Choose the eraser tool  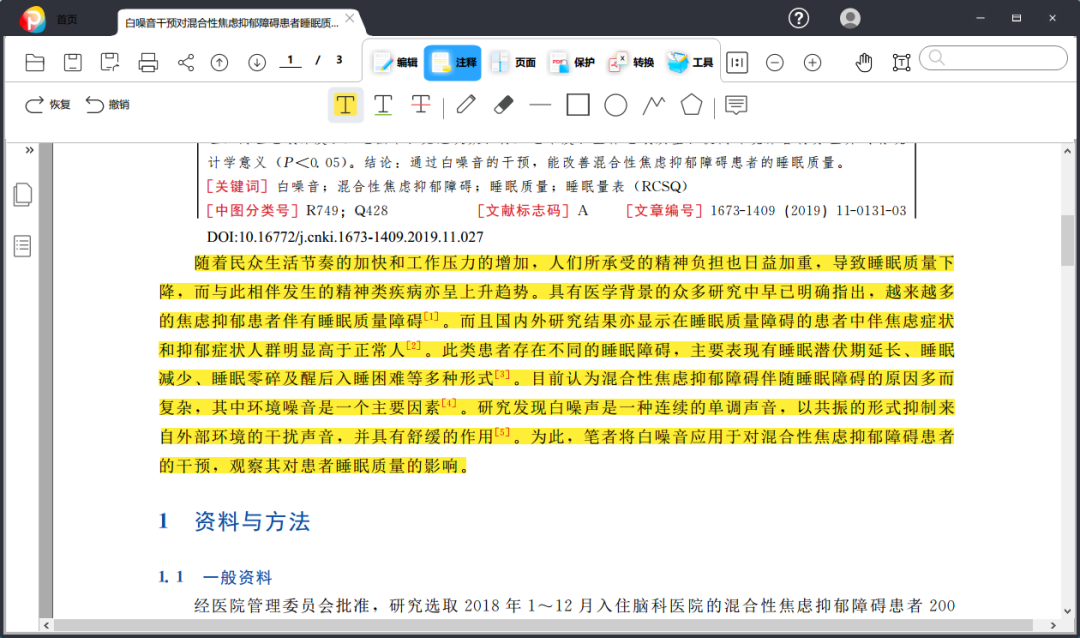[x=503, y=105]
